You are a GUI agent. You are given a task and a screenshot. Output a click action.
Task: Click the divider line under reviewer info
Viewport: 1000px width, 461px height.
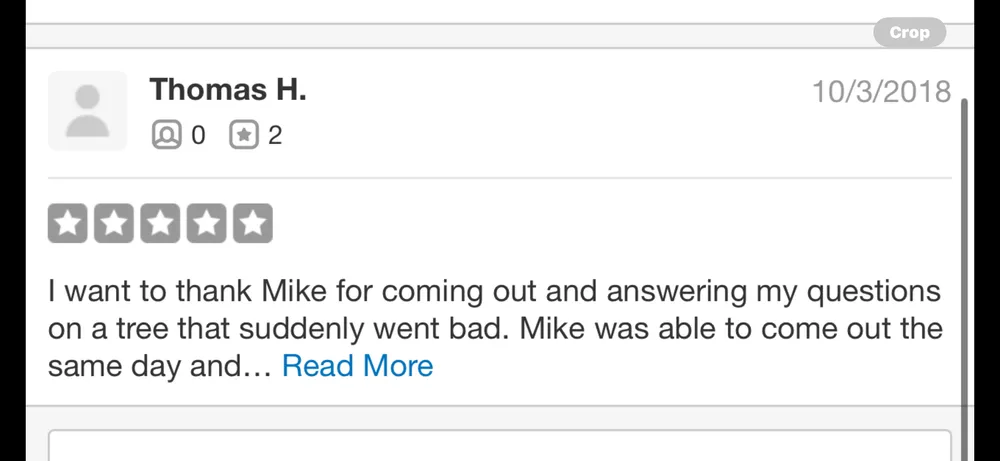(500, 178)
